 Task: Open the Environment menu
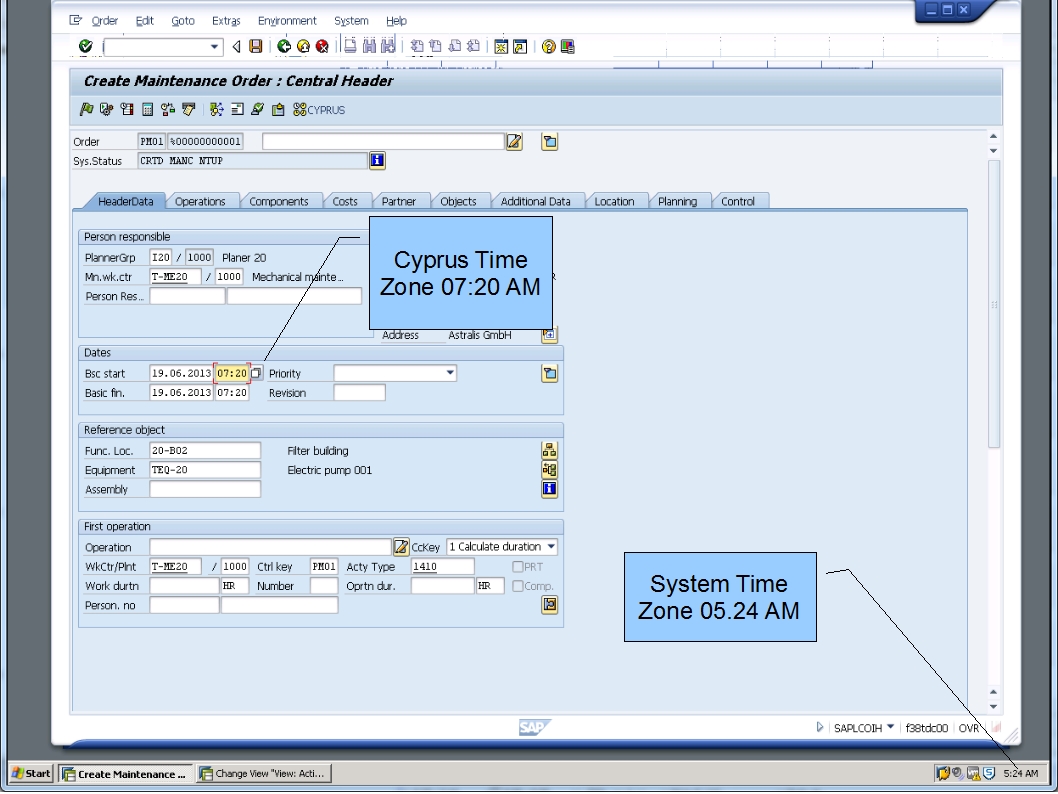click(287, 20)
